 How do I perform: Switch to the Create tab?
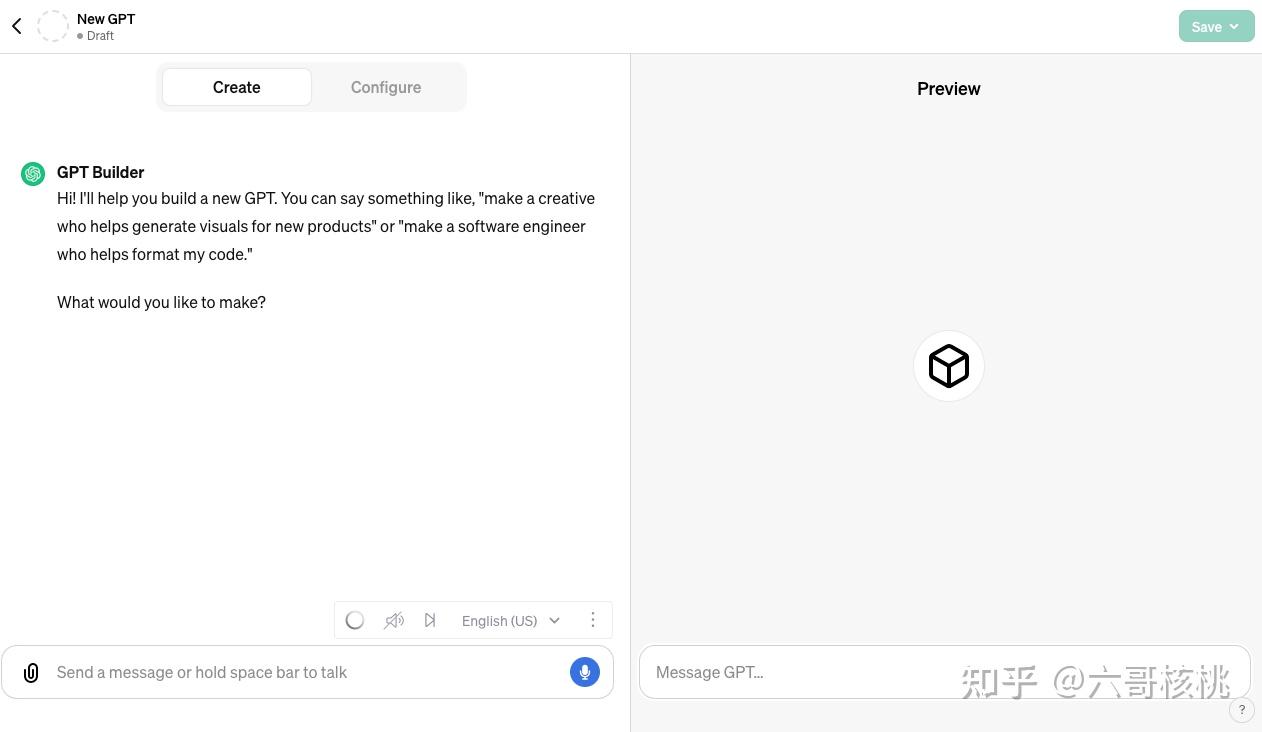pos(237,87)
